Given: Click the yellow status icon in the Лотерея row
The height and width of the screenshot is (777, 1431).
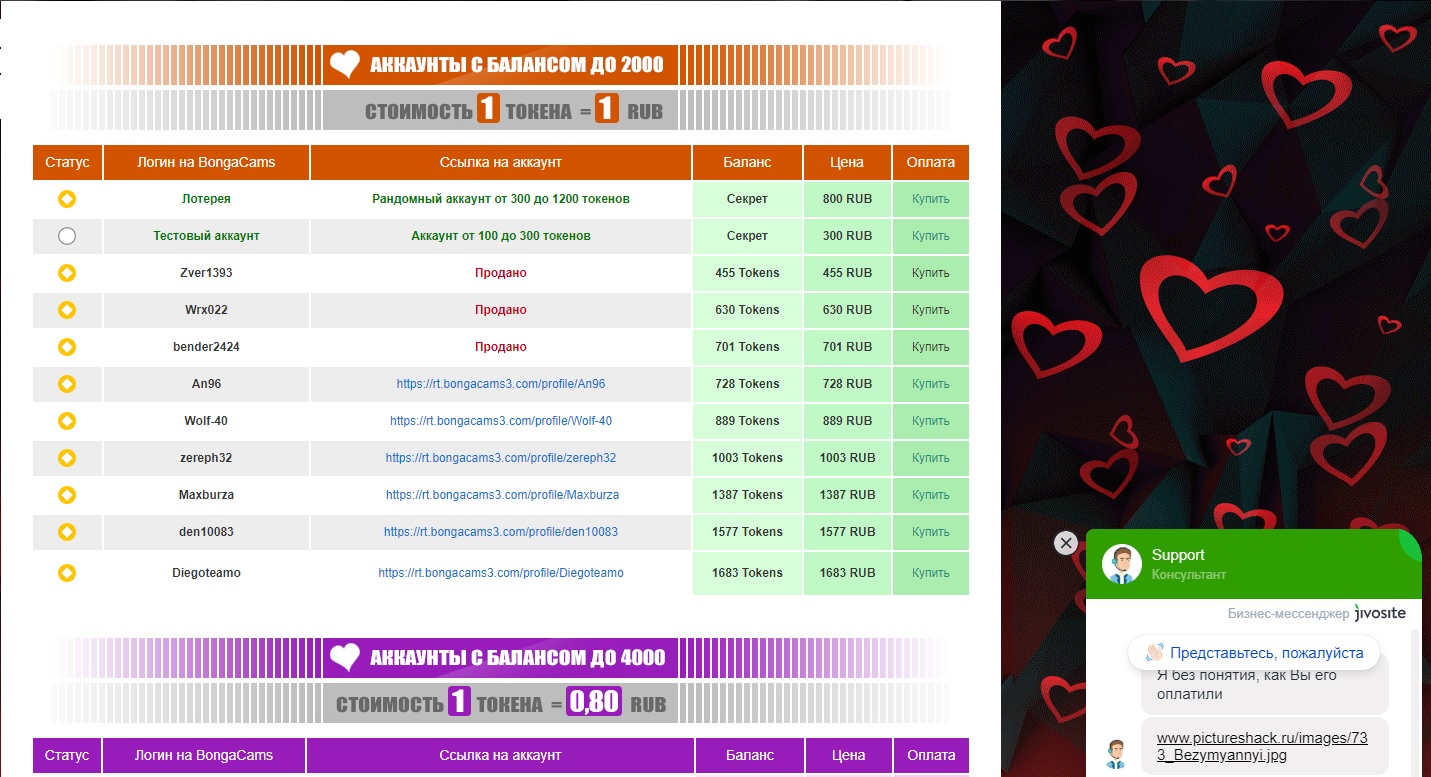Looking at the screenshot, I should [67, 199].
